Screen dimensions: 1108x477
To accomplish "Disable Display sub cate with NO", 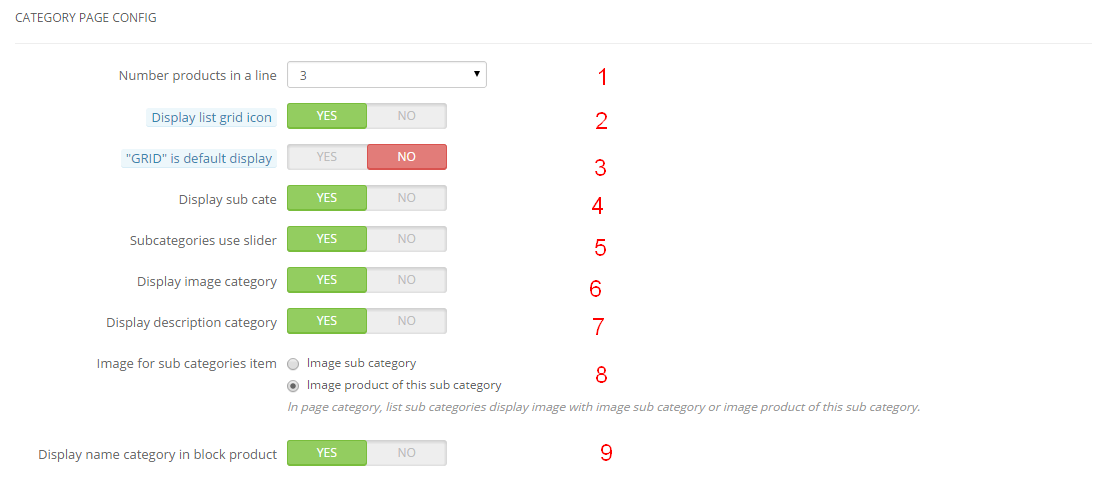I will pyautogui.click(x=406, y=198).
